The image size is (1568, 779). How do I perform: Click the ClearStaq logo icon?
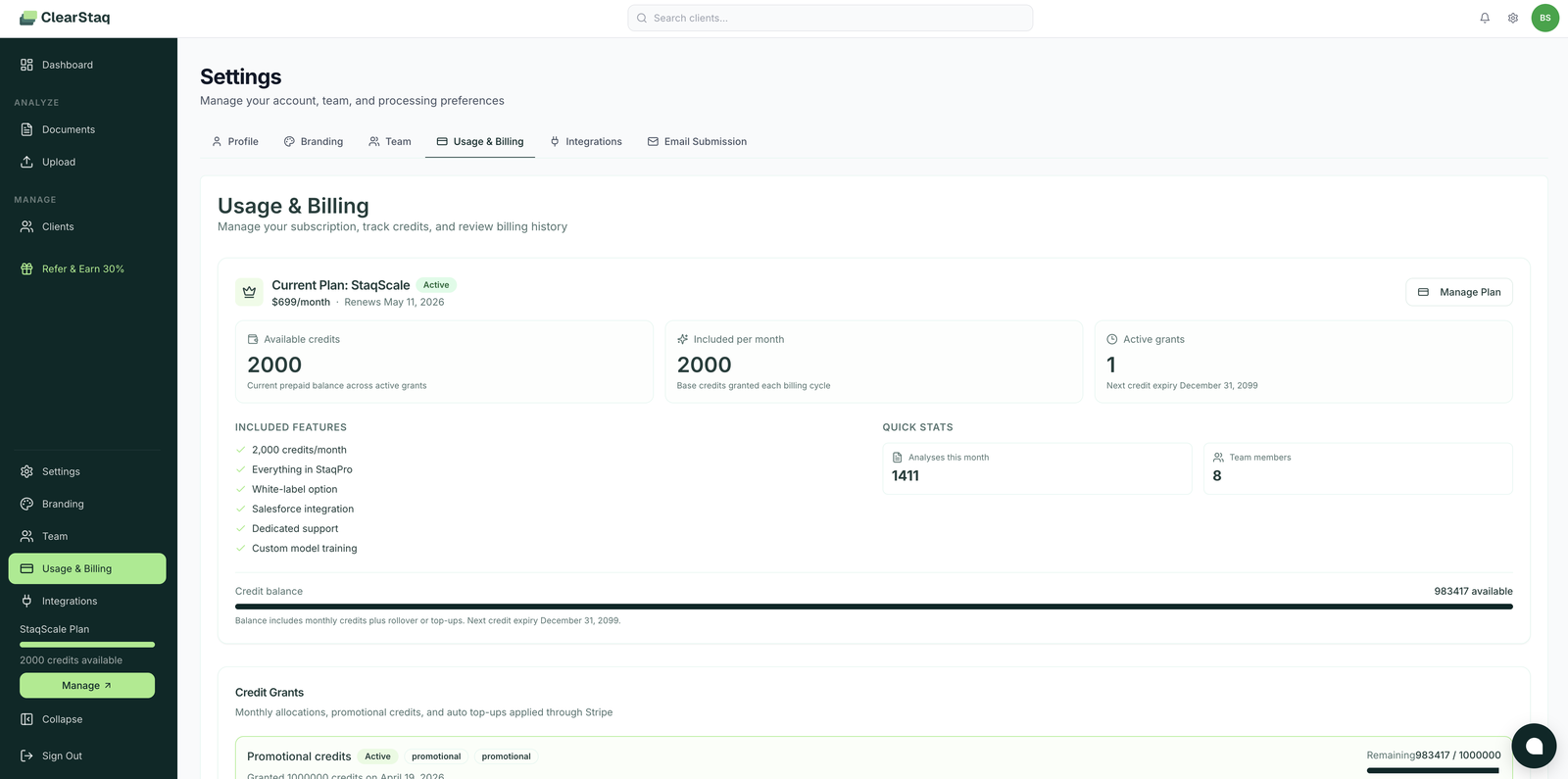[27, 18]
